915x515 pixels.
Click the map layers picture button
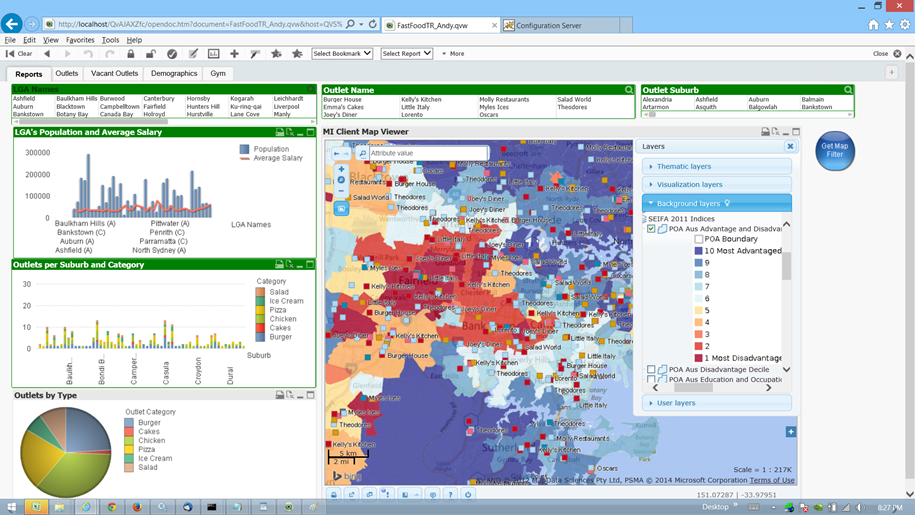pyautogui.click(x=341, y=208)
